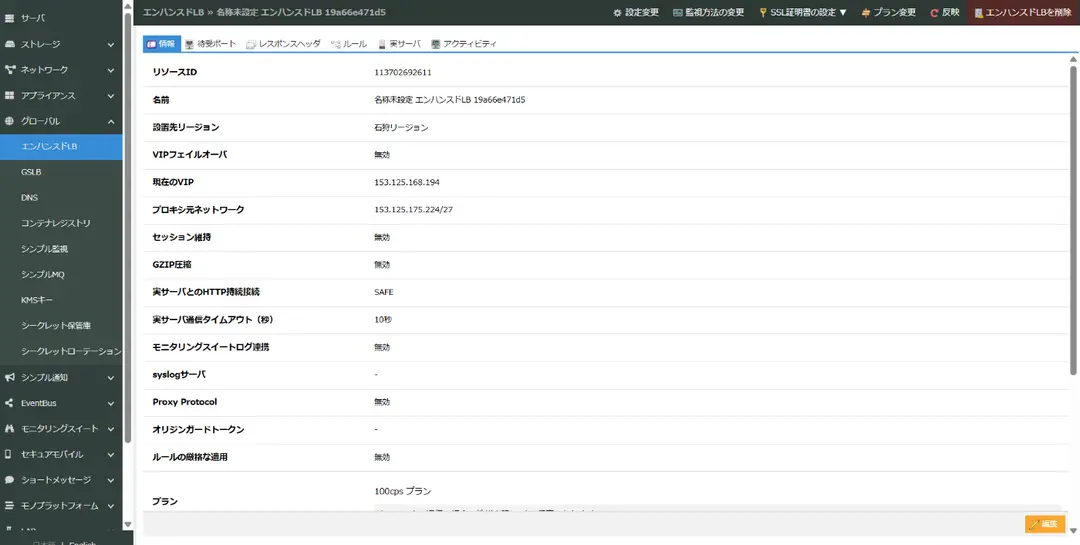Collapse the グローバル sidebar section
The height and width of the screenshot is (545, 1080).
point(111,121)
